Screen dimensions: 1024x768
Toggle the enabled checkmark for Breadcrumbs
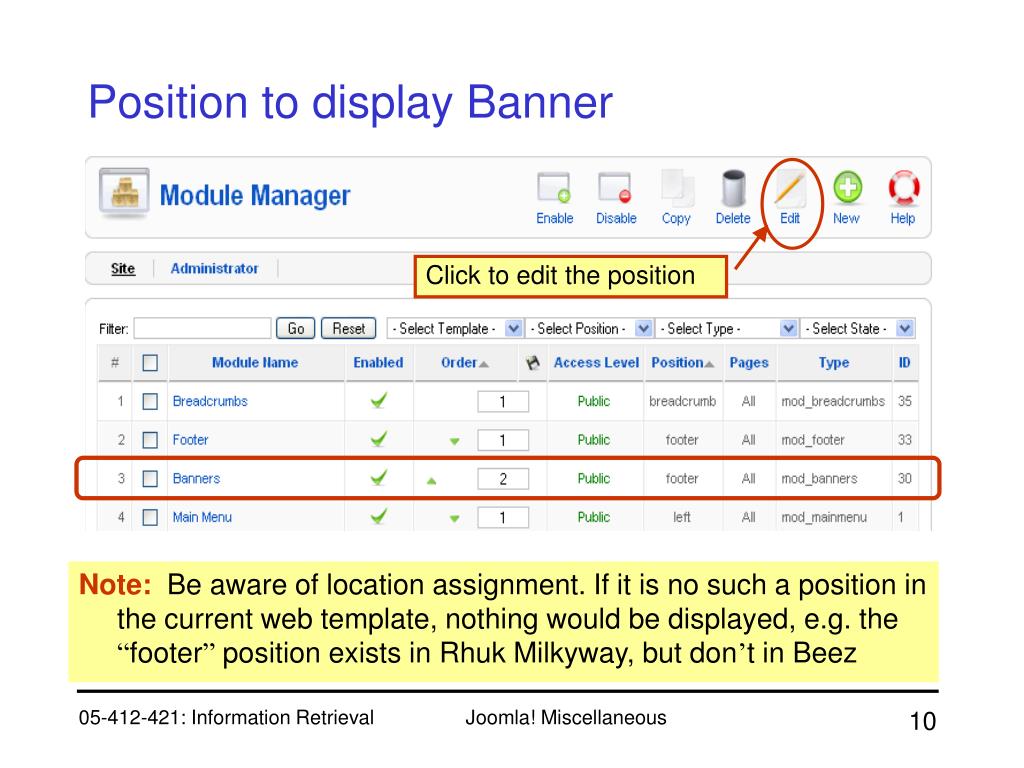(378, 400)
